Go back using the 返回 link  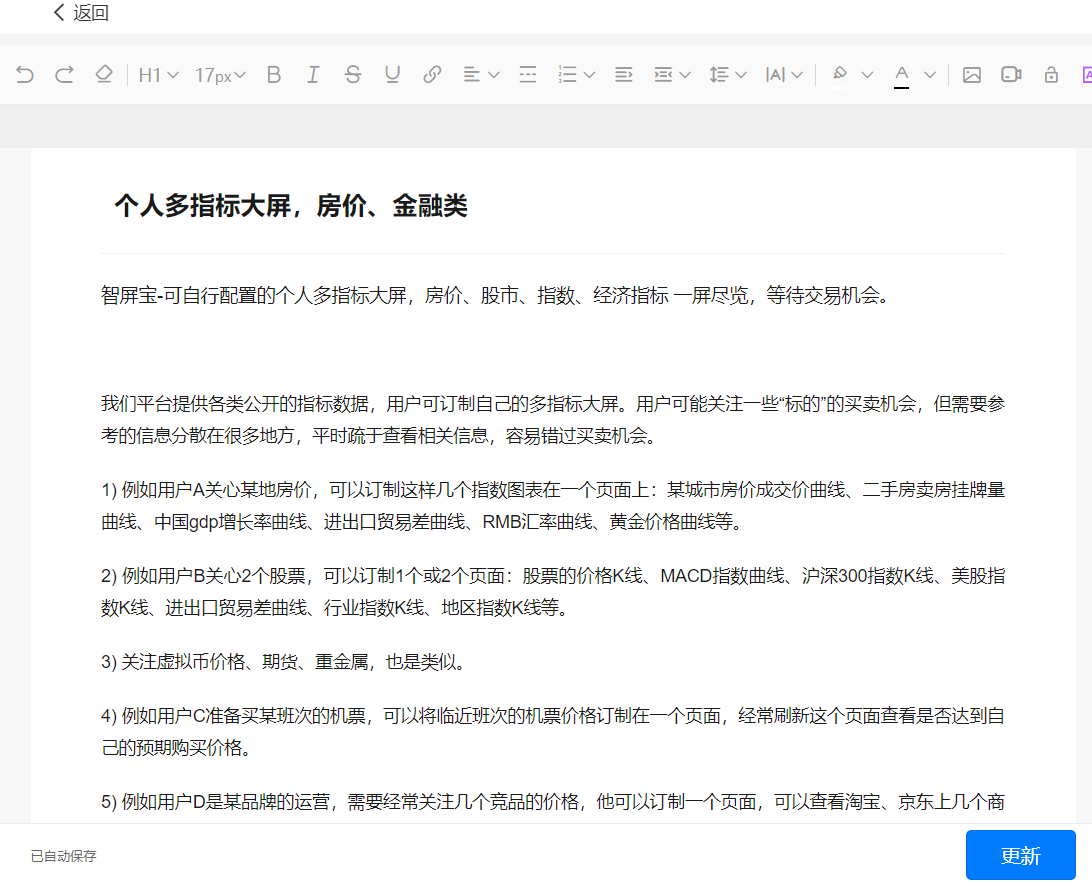(81, 13)
